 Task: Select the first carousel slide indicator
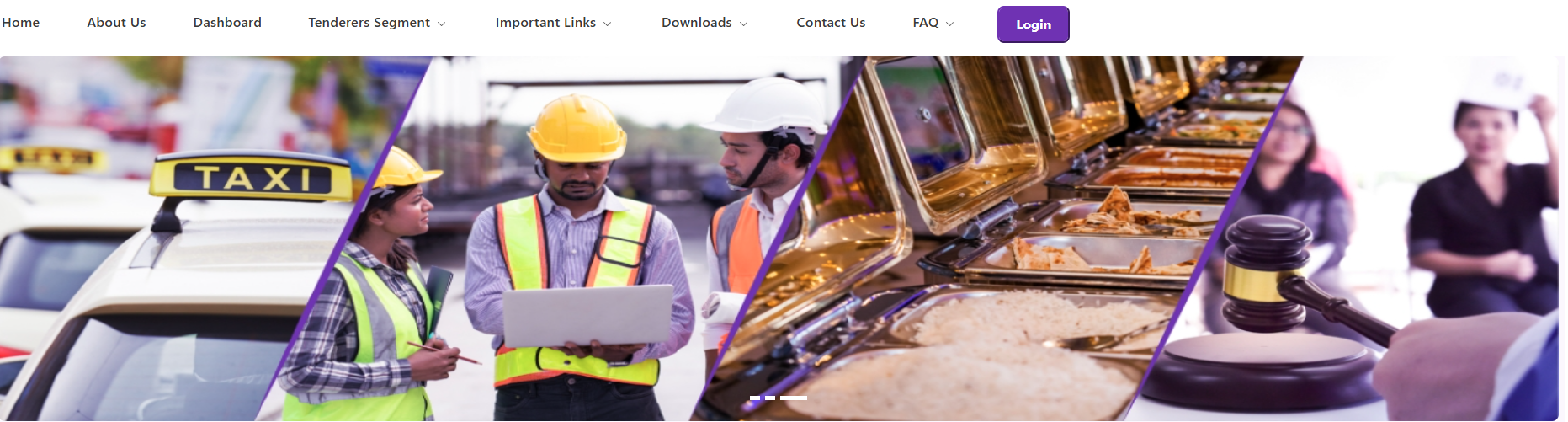[x=755, y=398]
